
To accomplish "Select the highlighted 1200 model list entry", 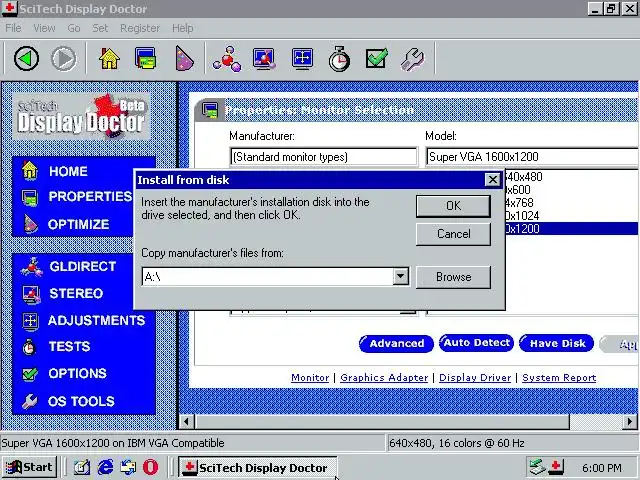I will 571,229.
